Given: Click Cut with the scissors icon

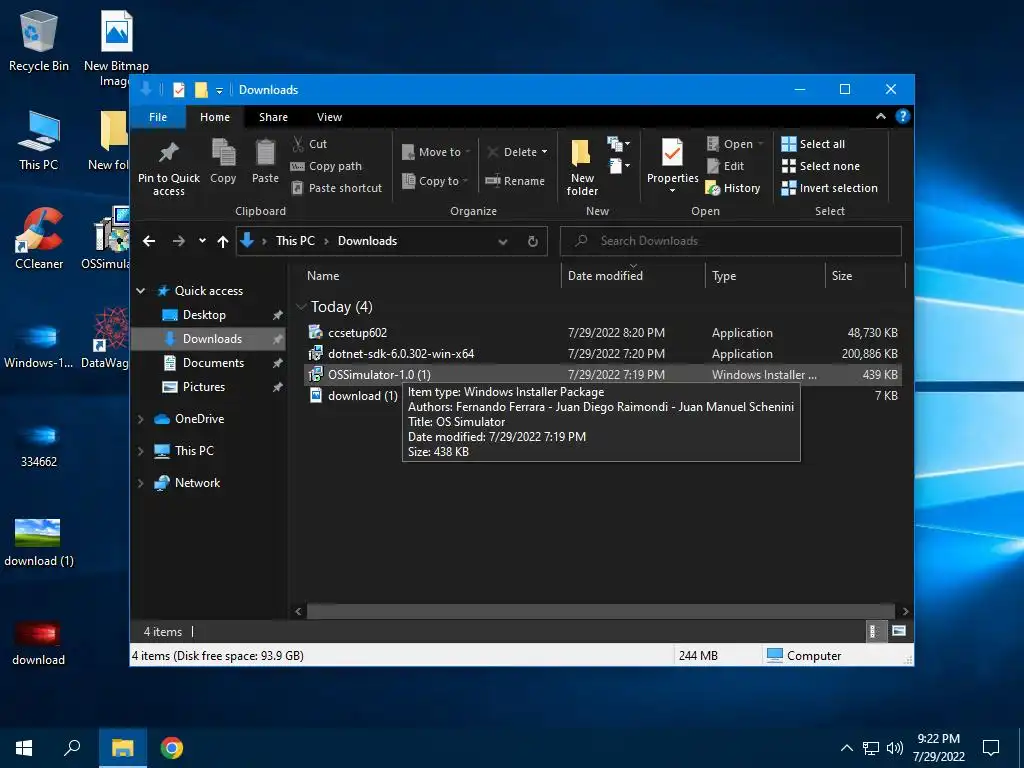Looking at the screenshot, I should coord(310,144).
